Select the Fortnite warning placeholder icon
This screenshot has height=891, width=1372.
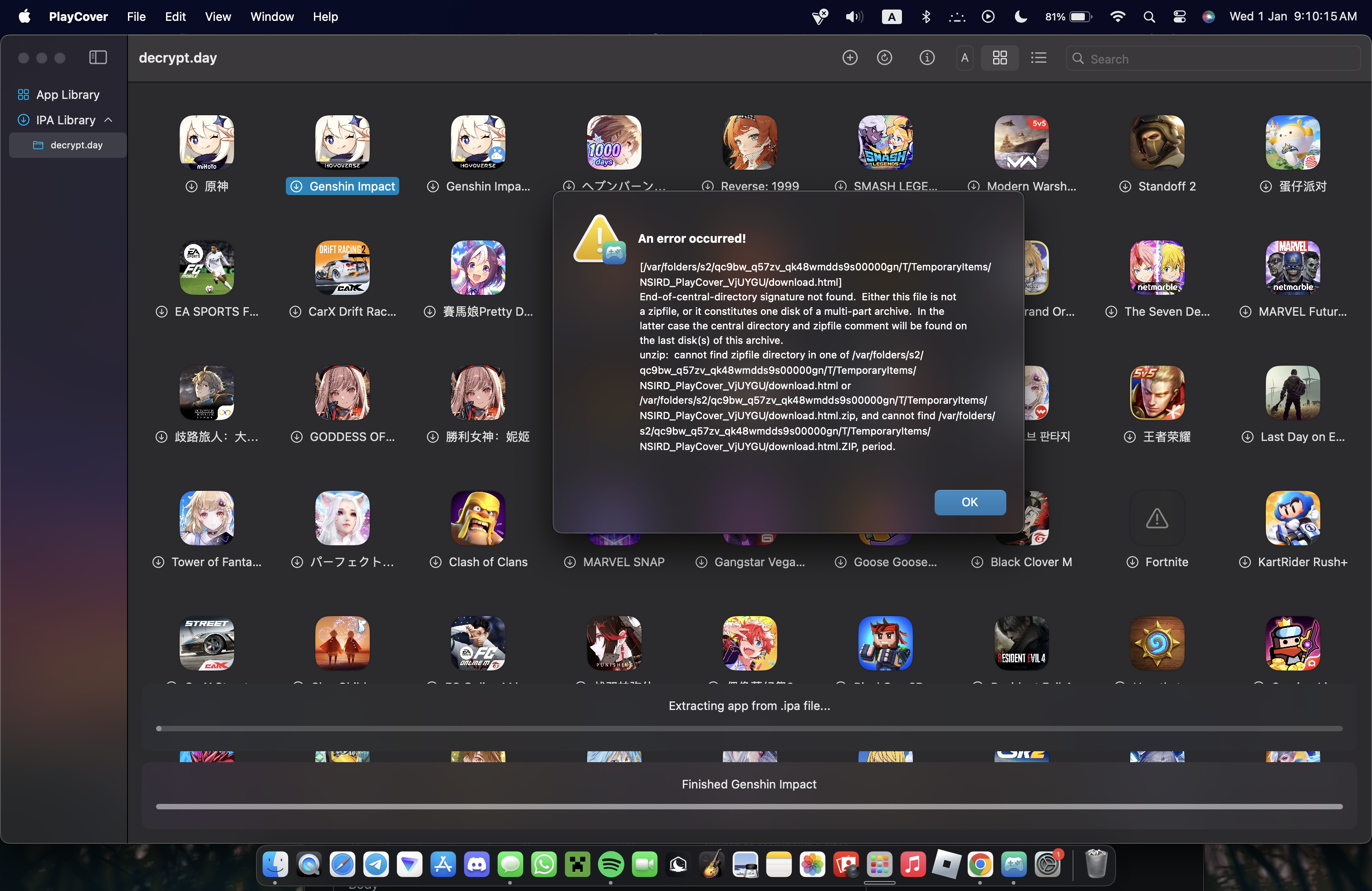click(1156, 518)
